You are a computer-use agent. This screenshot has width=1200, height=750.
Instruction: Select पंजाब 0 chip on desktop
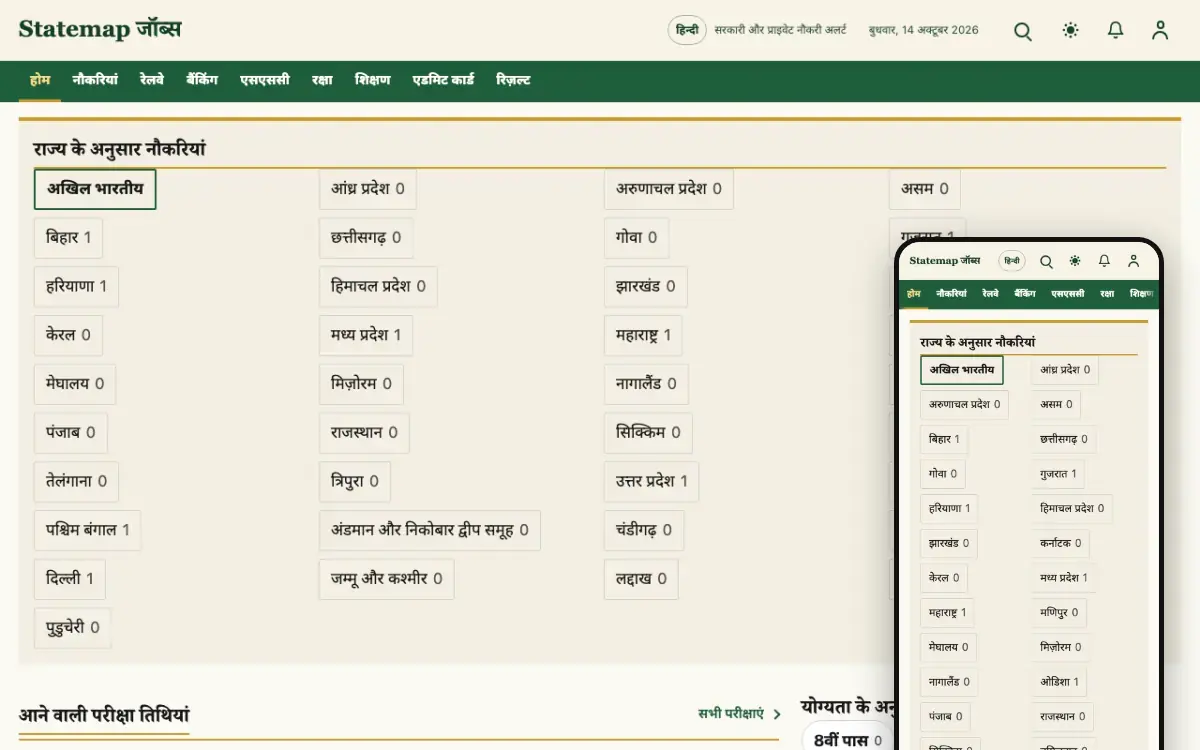click(x=70, y=434)
